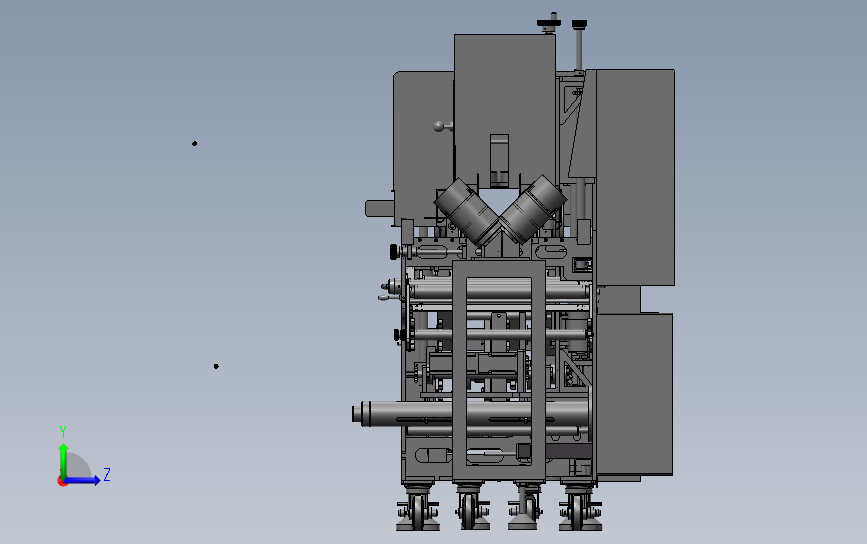
Task: Click the red X axis origin ball
Action: pyautogui.click(x=62, y=482)
